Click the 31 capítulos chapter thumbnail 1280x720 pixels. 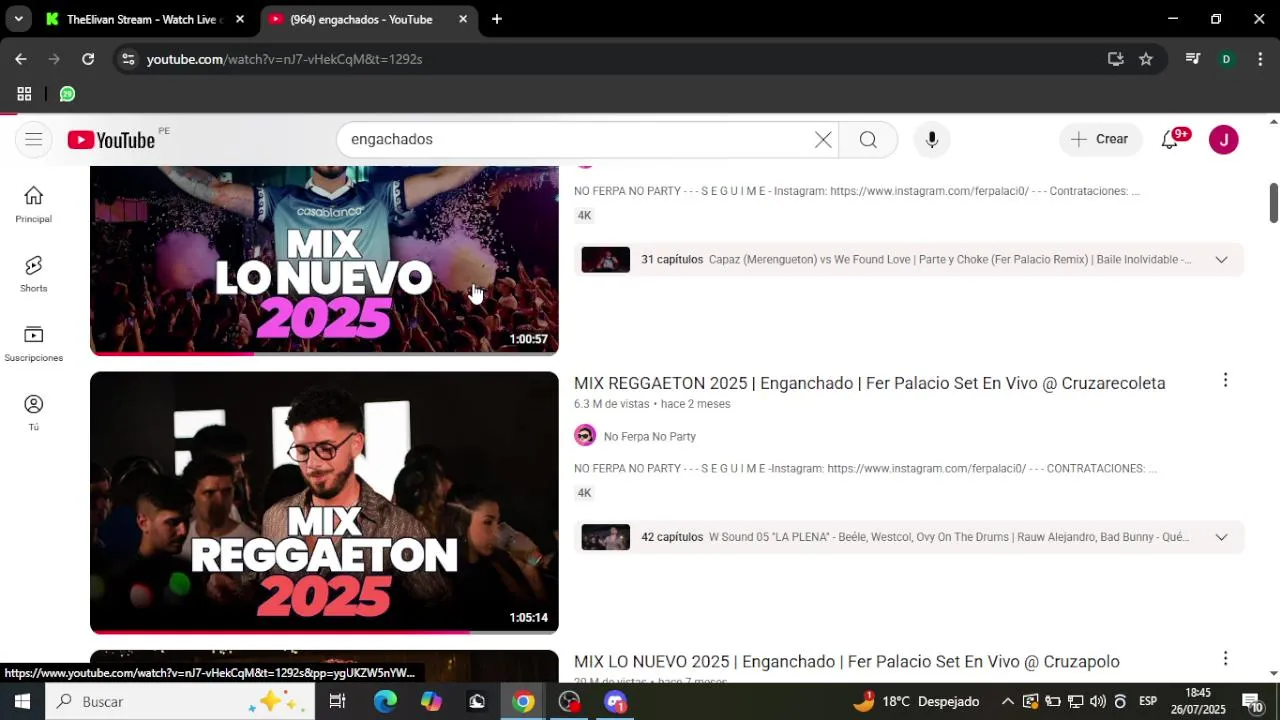606,260
